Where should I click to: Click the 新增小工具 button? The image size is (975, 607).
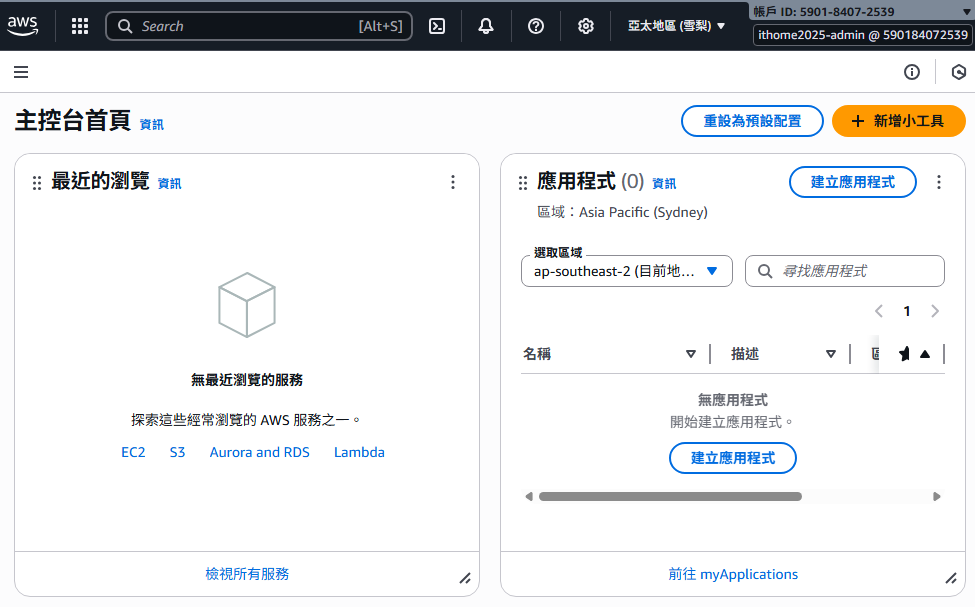tap(899, 121)
